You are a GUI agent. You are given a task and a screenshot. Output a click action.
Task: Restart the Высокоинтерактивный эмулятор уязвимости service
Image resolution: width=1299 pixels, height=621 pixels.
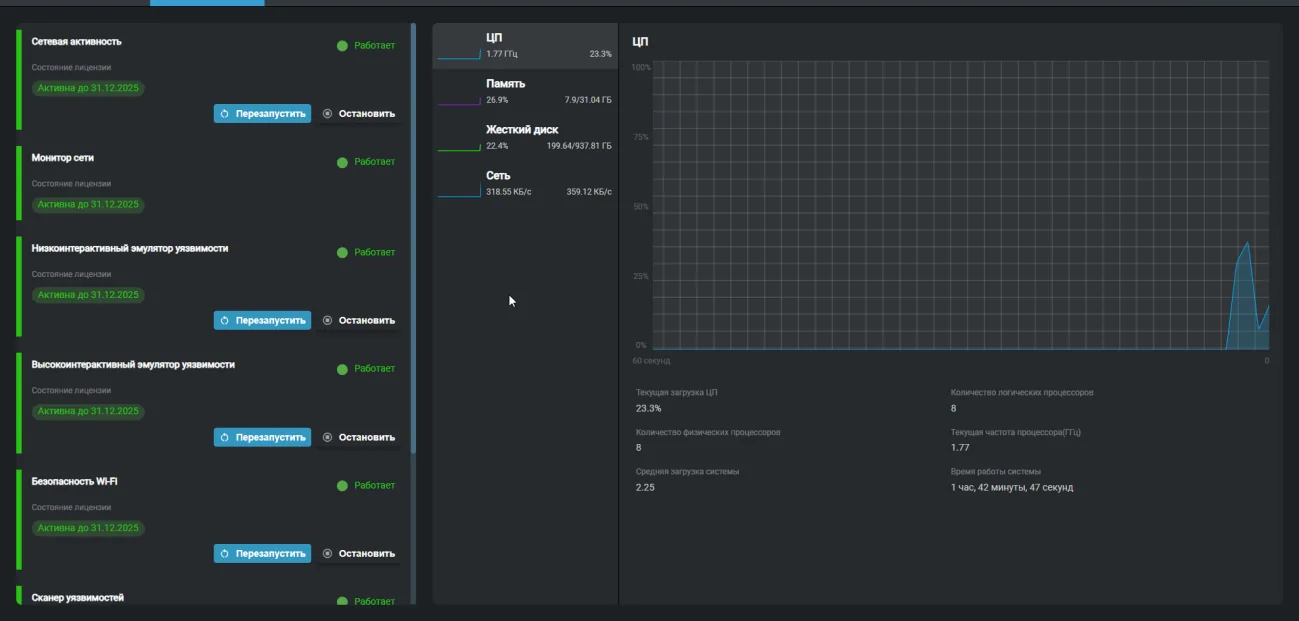(x=262, y=437)
